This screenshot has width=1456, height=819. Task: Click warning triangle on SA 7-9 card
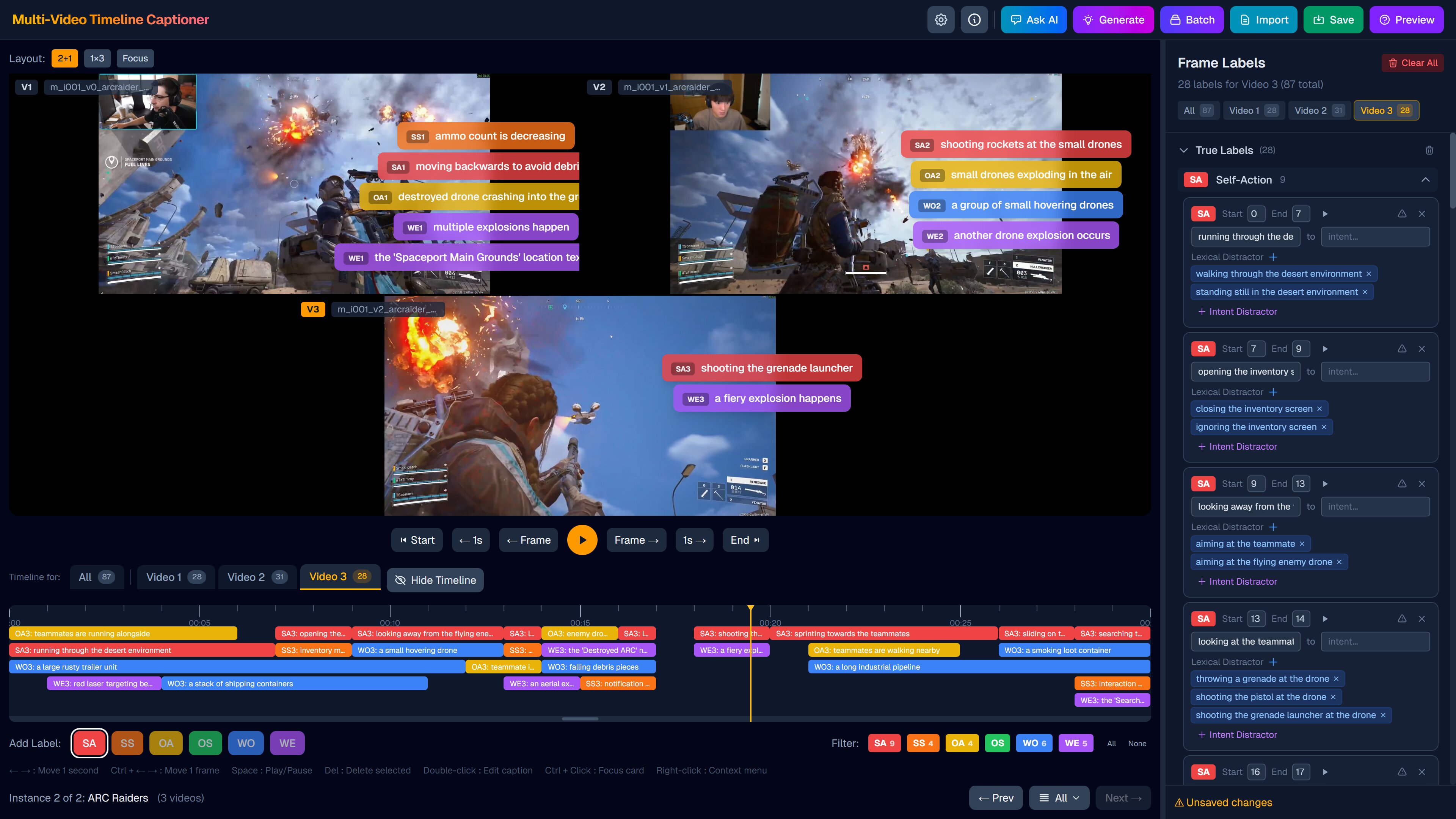coord(1402,349)
